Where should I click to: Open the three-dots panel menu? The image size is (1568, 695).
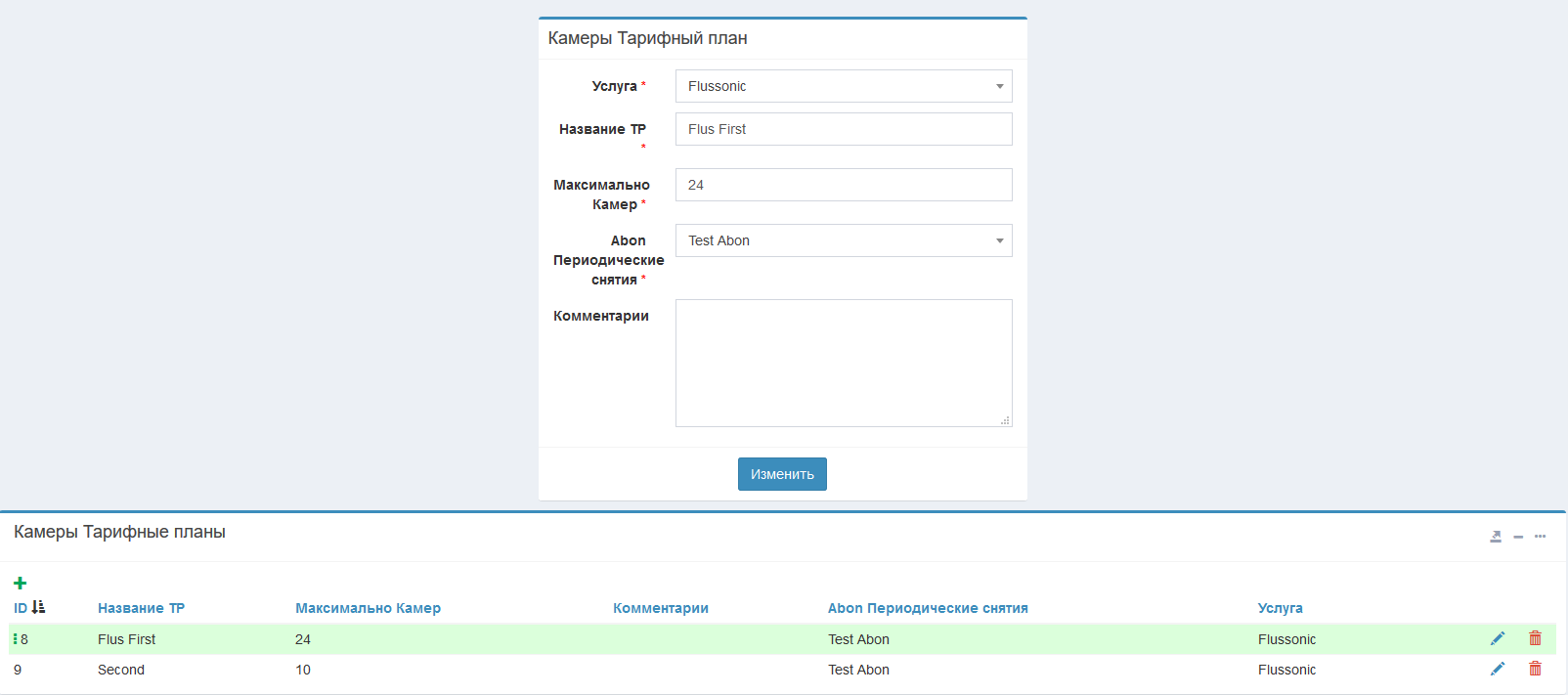[x=1540, y=537]
